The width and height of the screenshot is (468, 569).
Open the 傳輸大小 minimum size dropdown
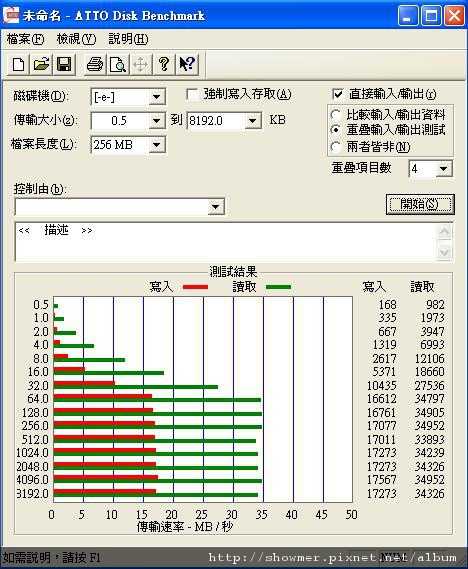point(157,120)
